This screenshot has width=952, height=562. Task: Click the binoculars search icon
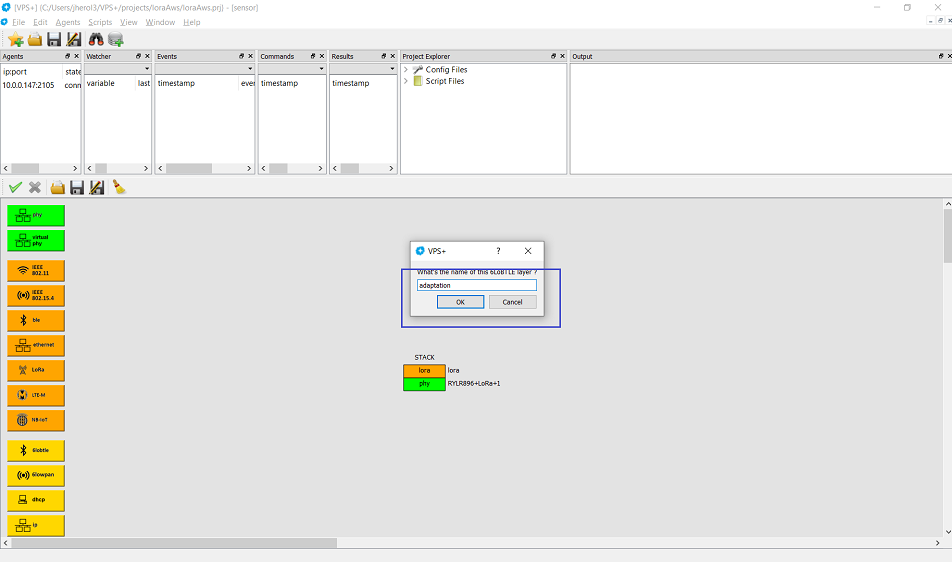click(96, 39)
